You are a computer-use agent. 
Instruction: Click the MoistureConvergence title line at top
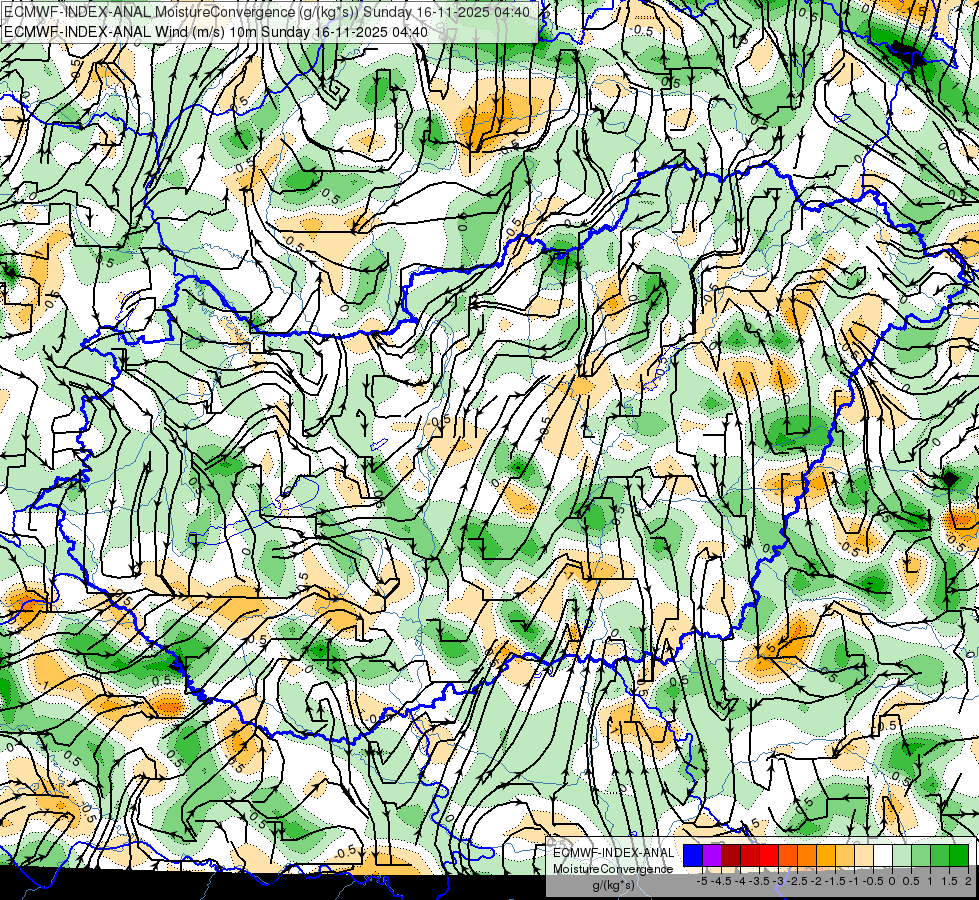click(267, 12)
